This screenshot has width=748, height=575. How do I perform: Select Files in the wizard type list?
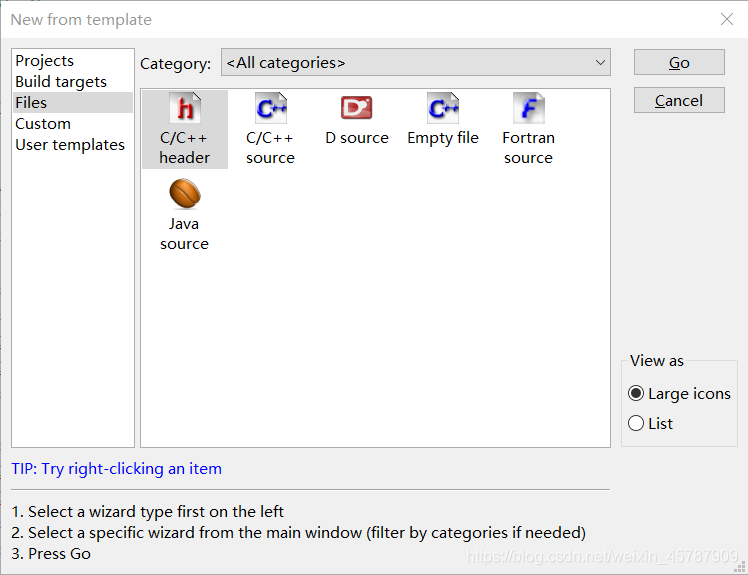(31, 103)
